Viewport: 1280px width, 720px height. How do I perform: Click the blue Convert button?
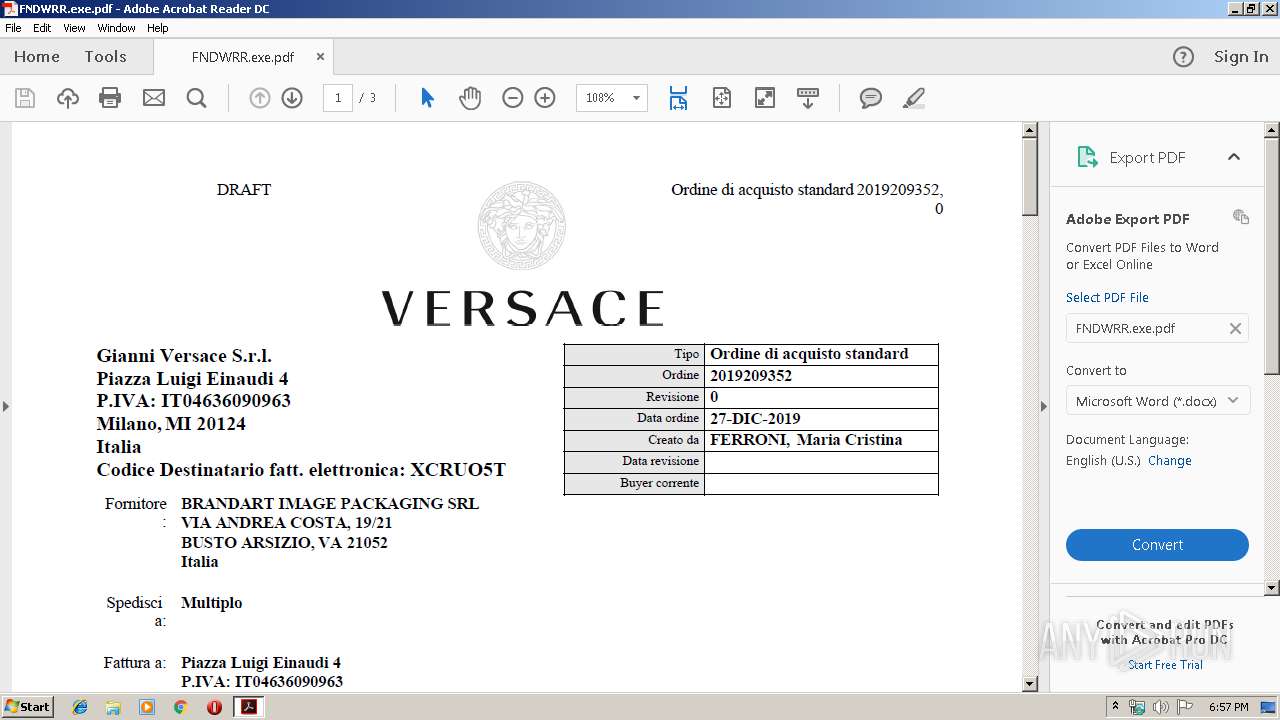(x=1157, y=545)
